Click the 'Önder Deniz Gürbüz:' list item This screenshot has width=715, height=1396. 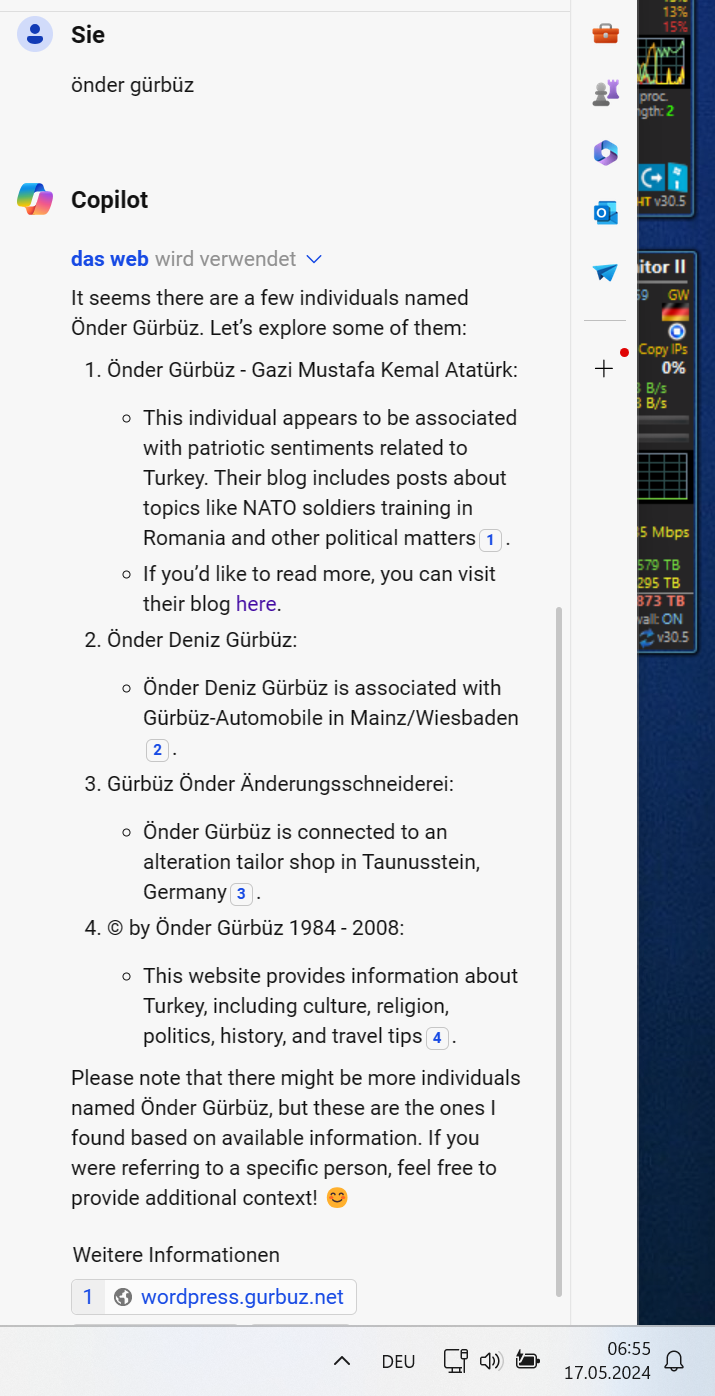(202, 640)
